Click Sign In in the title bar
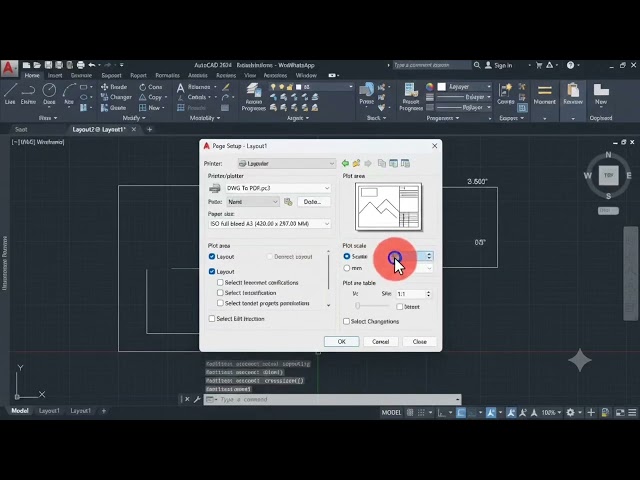 503,65
